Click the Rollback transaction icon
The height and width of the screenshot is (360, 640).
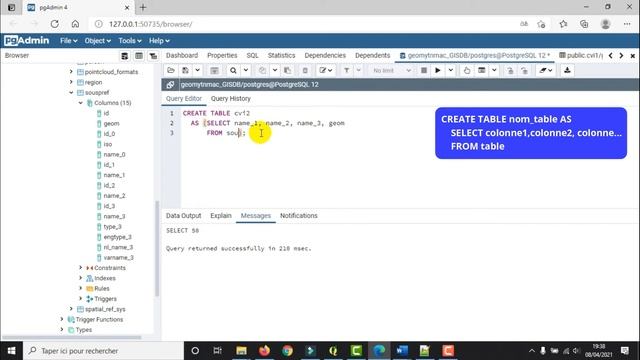pyautogui.click(x=524, y=71)
